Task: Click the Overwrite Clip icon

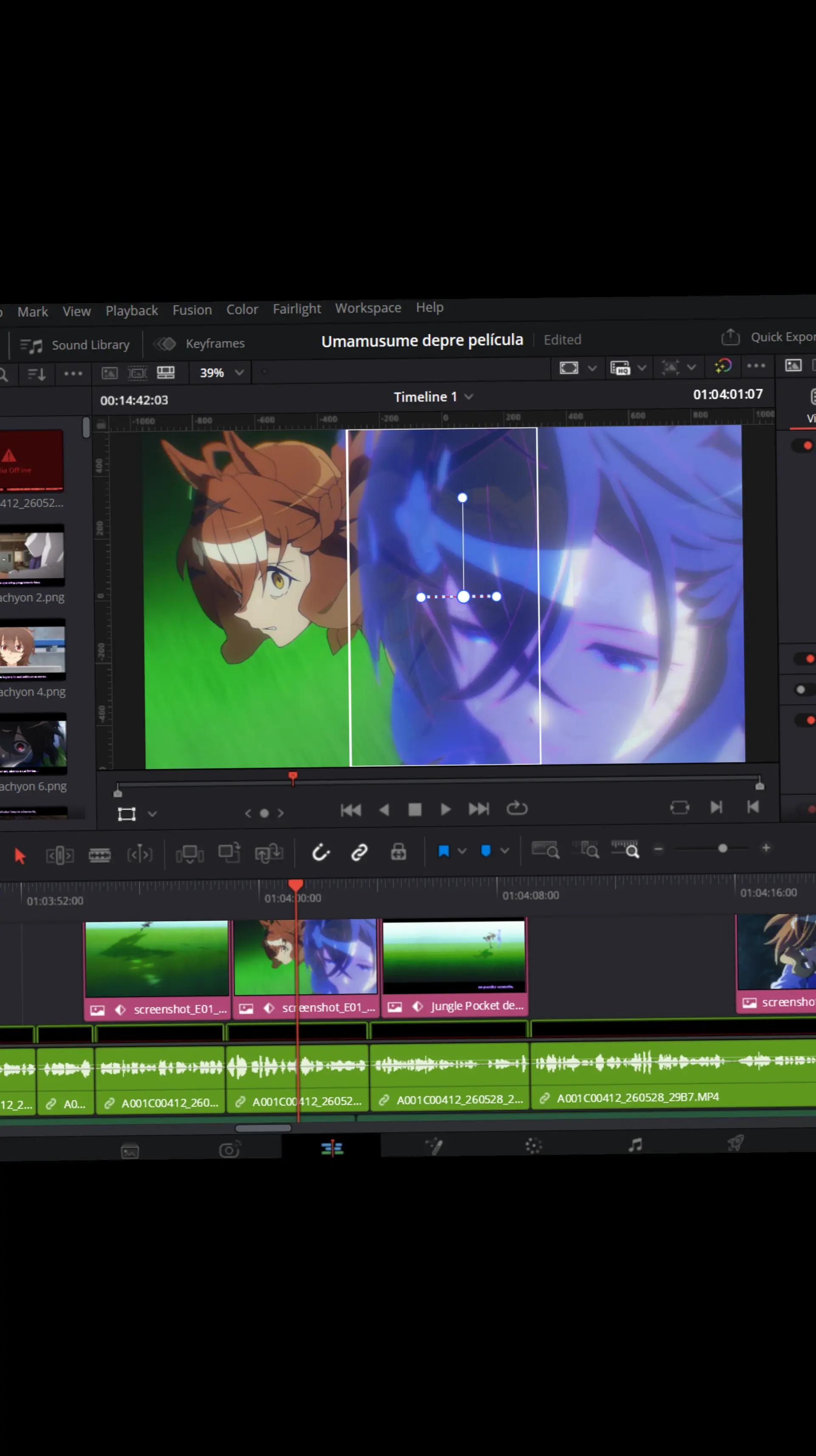Action: coord(229,853)
